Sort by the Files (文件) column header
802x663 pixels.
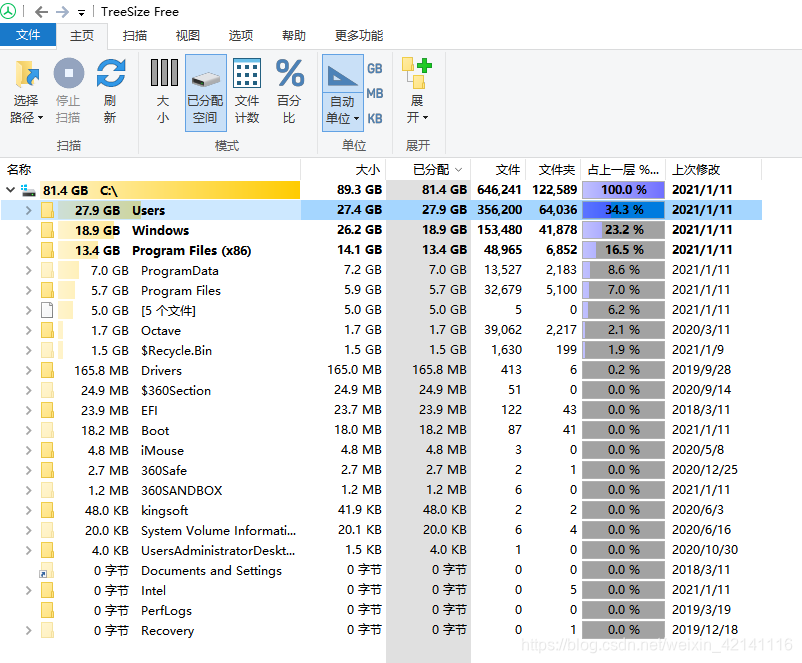coord(499,169)
